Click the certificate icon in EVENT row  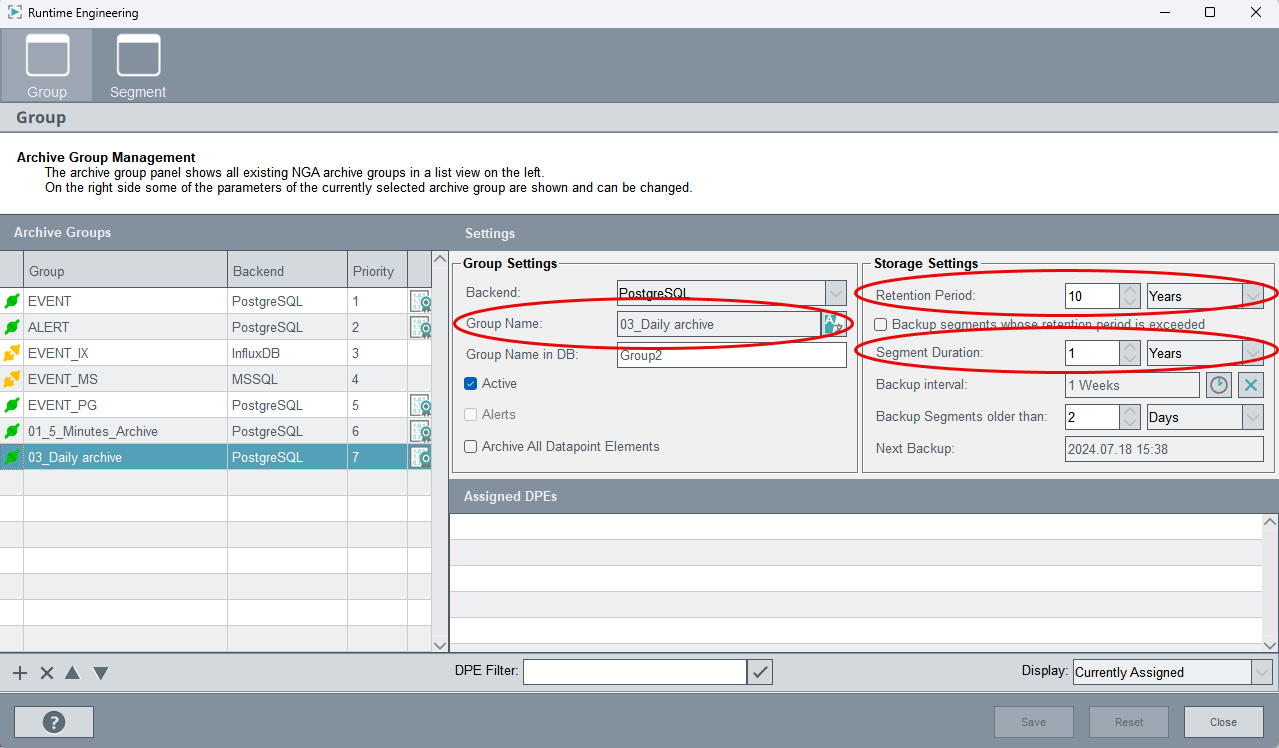coord(420,301)
